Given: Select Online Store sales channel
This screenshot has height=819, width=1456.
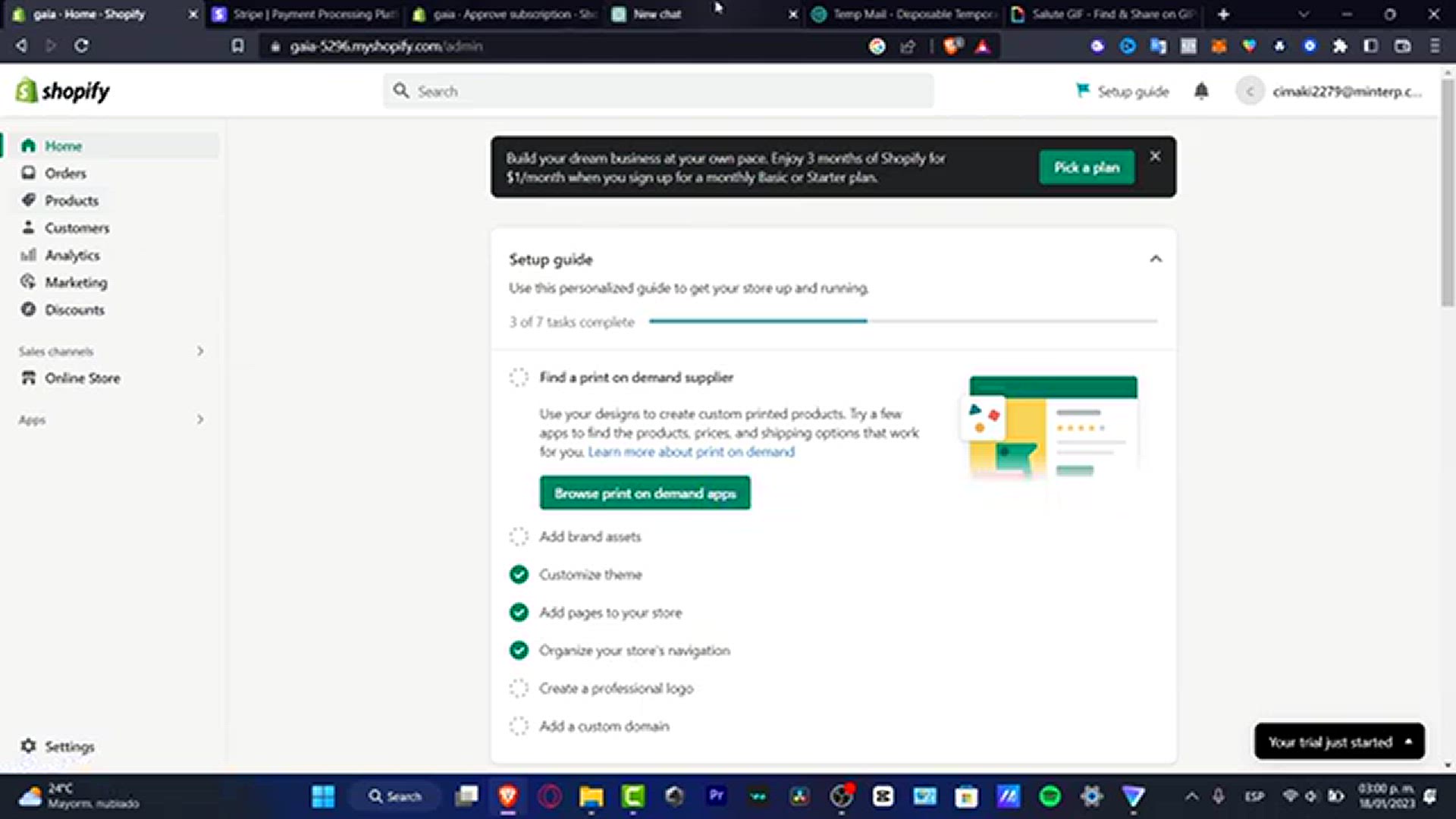Looking at the screenshot, I should pyautogui.click(x=82, y=378).
